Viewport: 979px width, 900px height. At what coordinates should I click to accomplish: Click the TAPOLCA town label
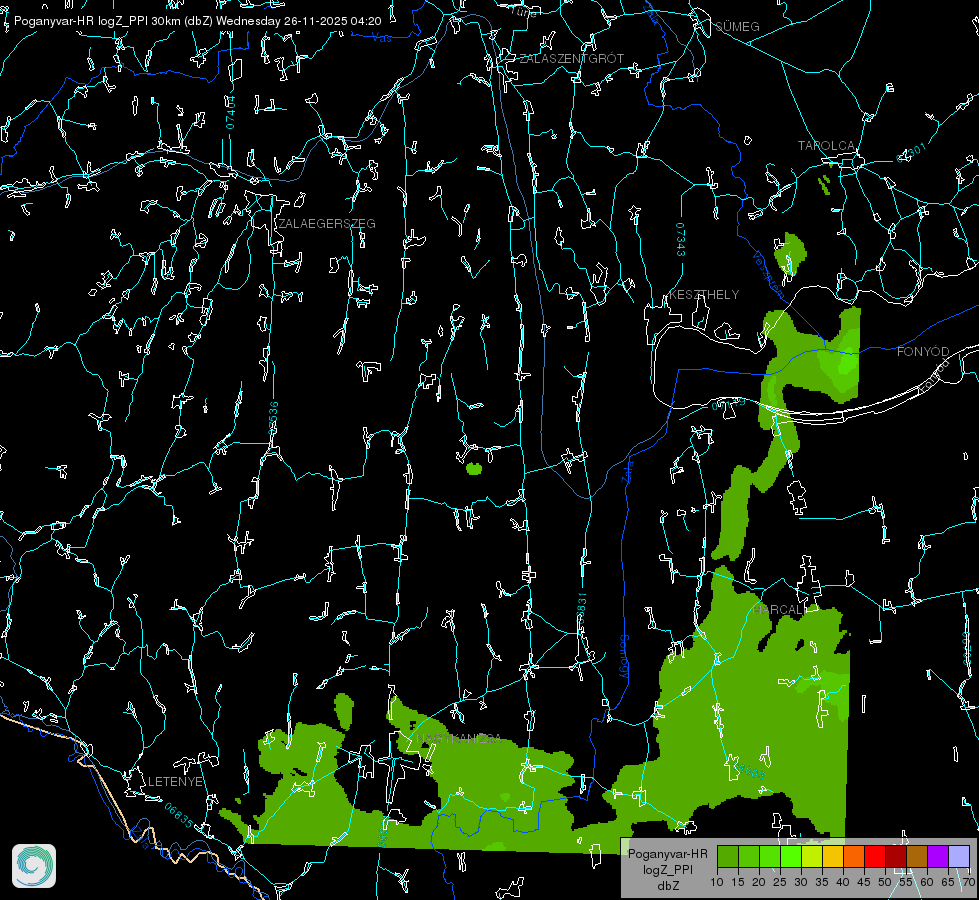[827, 146]
